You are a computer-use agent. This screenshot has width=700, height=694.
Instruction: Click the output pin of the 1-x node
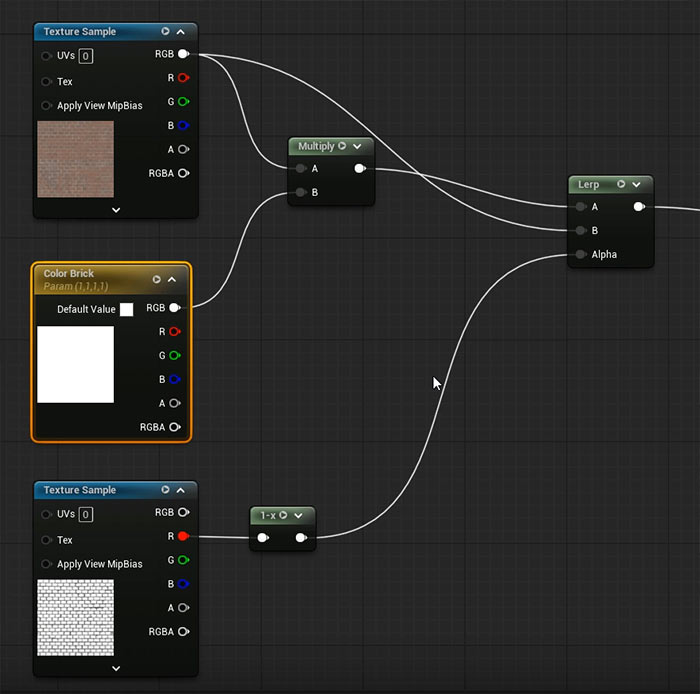tap(301, 538)
